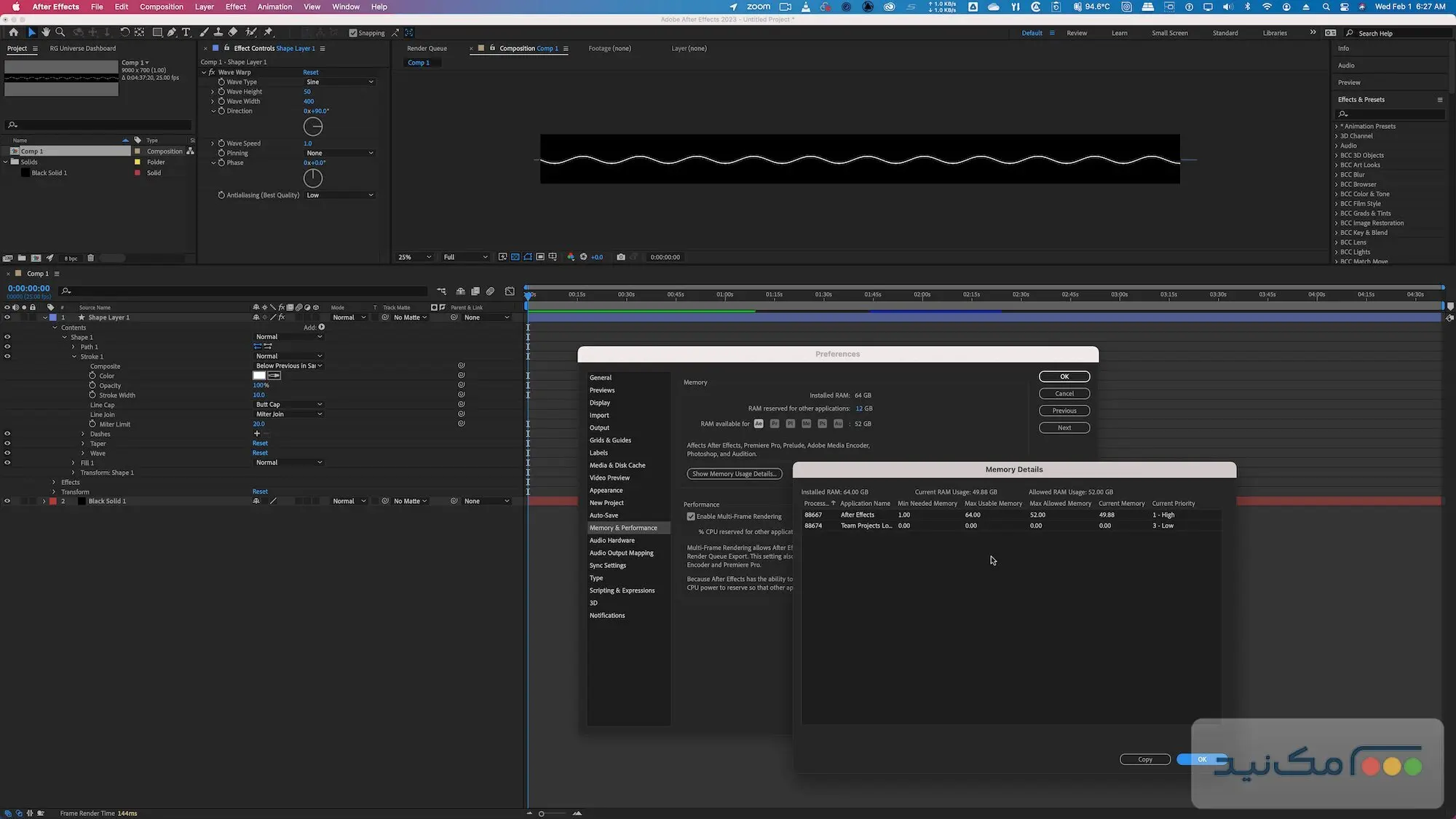1456x819 pixels.
Task: Activate the Type tool
Action: [x=186, y=33]
